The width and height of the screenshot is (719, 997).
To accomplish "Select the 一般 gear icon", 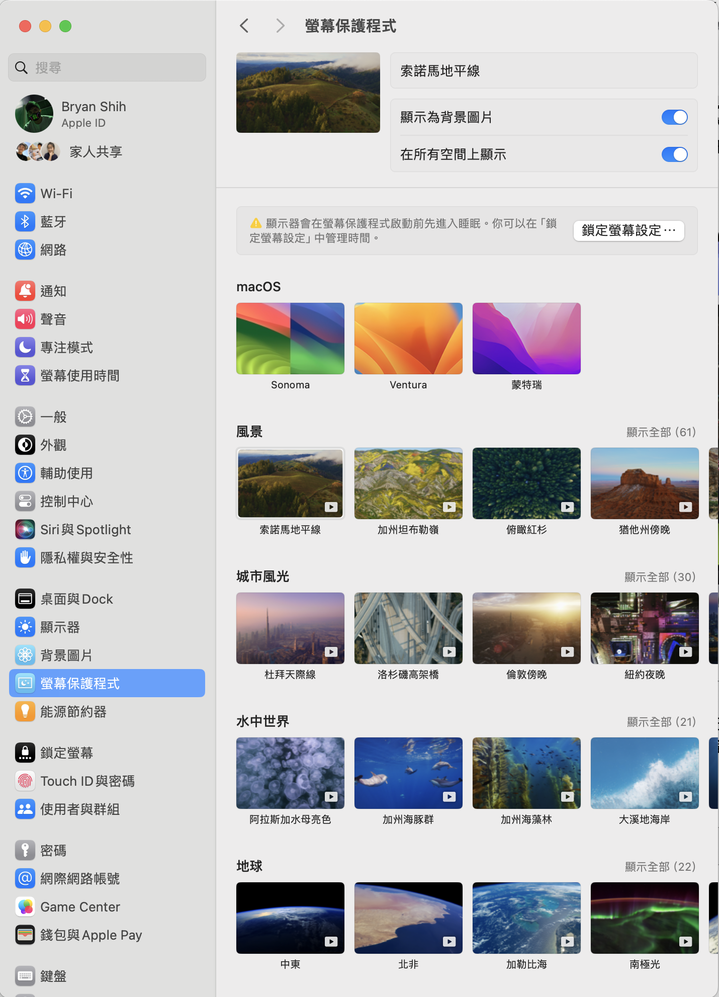I will click(25, 416).
